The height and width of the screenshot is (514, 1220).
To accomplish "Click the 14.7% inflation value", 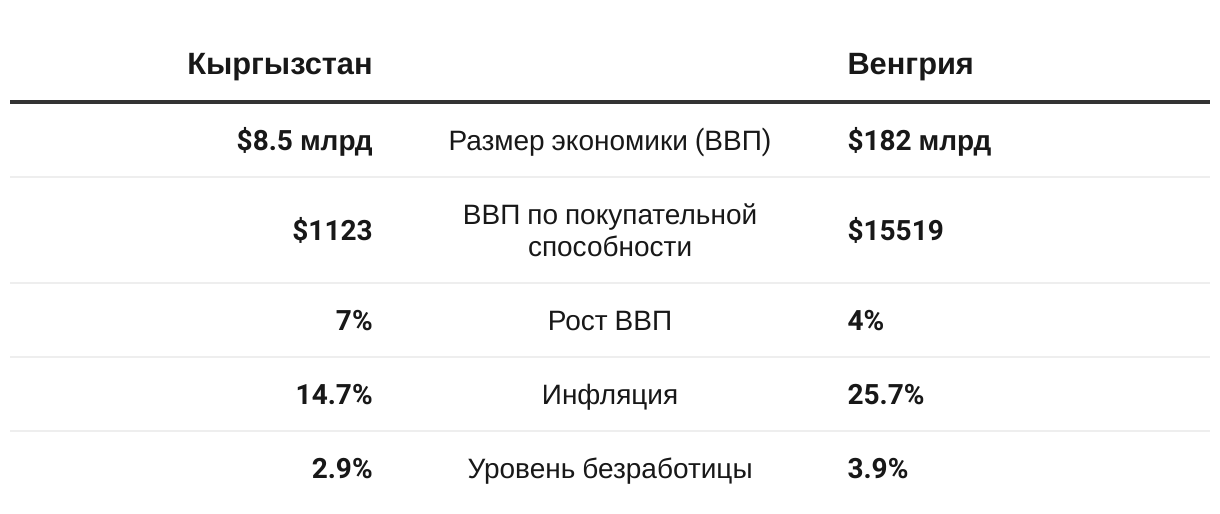I will point(334,395).
